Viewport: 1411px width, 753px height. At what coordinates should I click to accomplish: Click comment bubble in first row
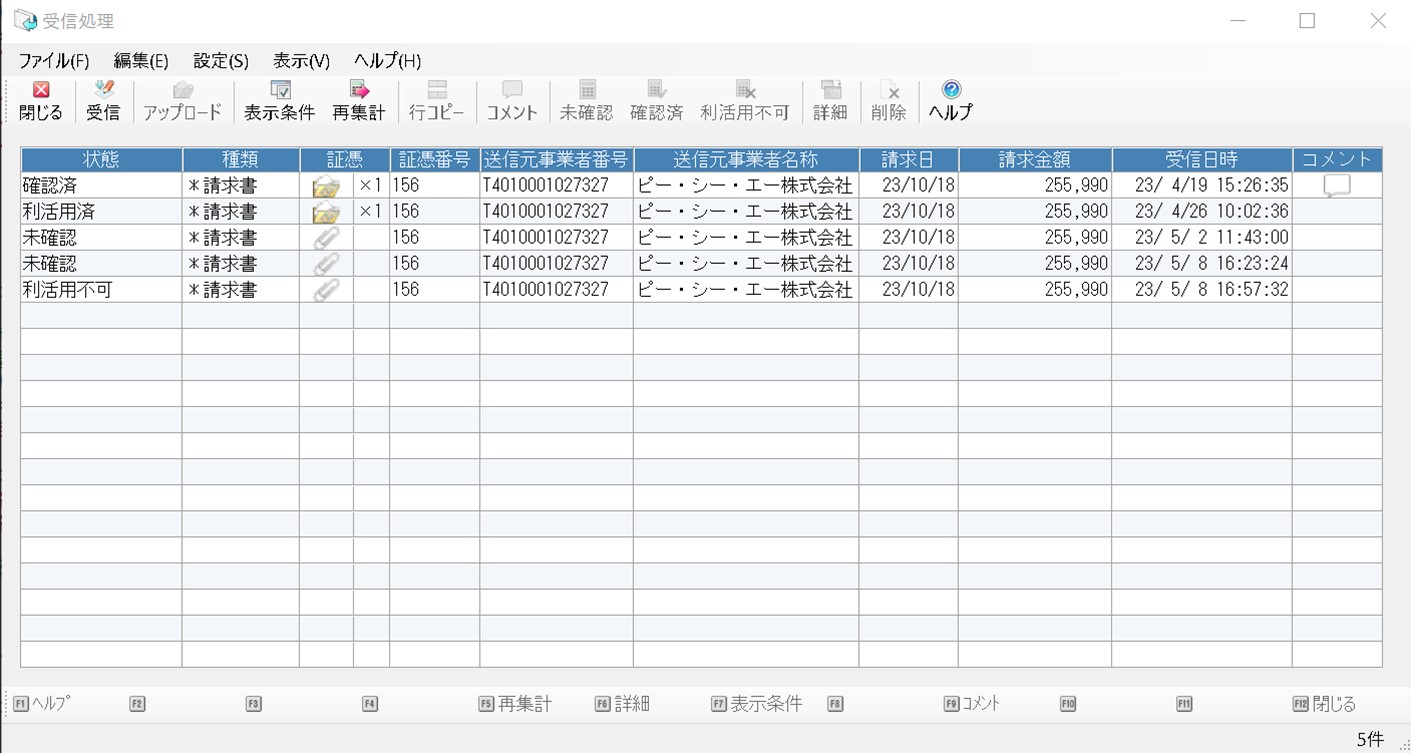pos(1336,186)
